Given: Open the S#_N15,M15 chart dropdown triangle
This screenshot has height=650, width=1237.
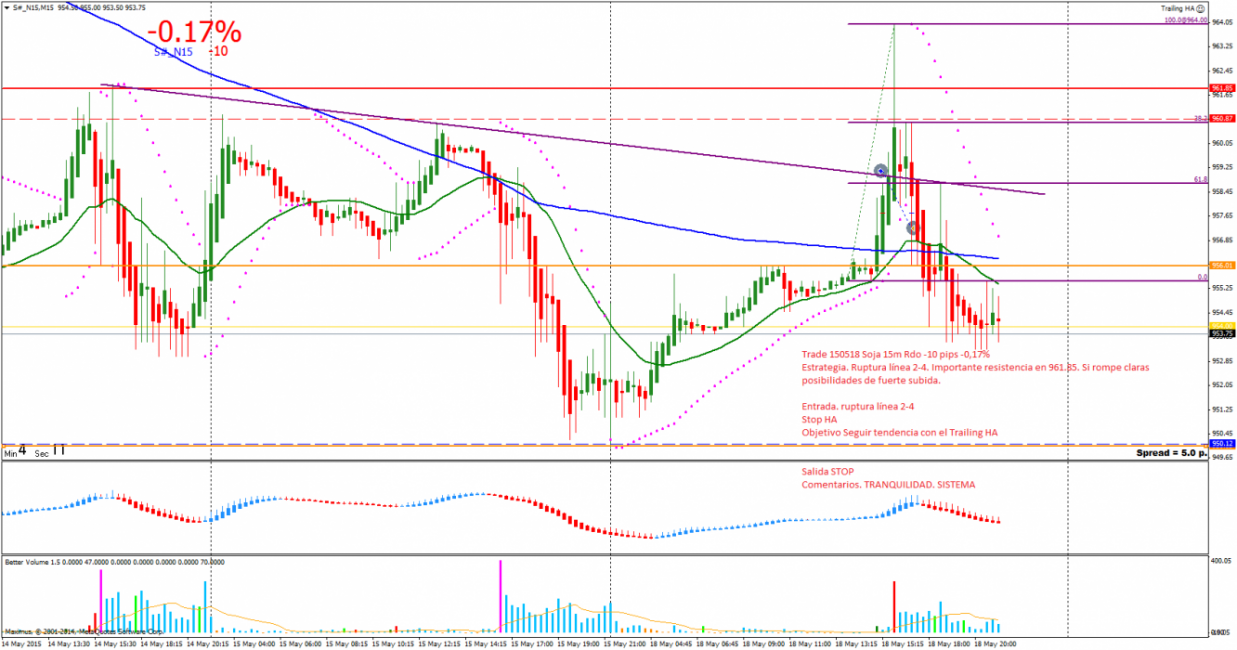Looking at the screenshot, I should 6,8.
